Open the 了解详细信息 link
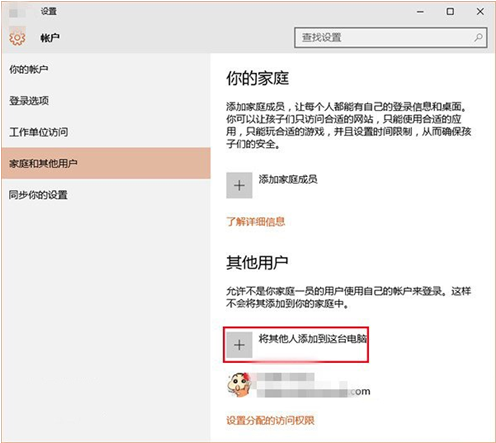 point(256,221)
